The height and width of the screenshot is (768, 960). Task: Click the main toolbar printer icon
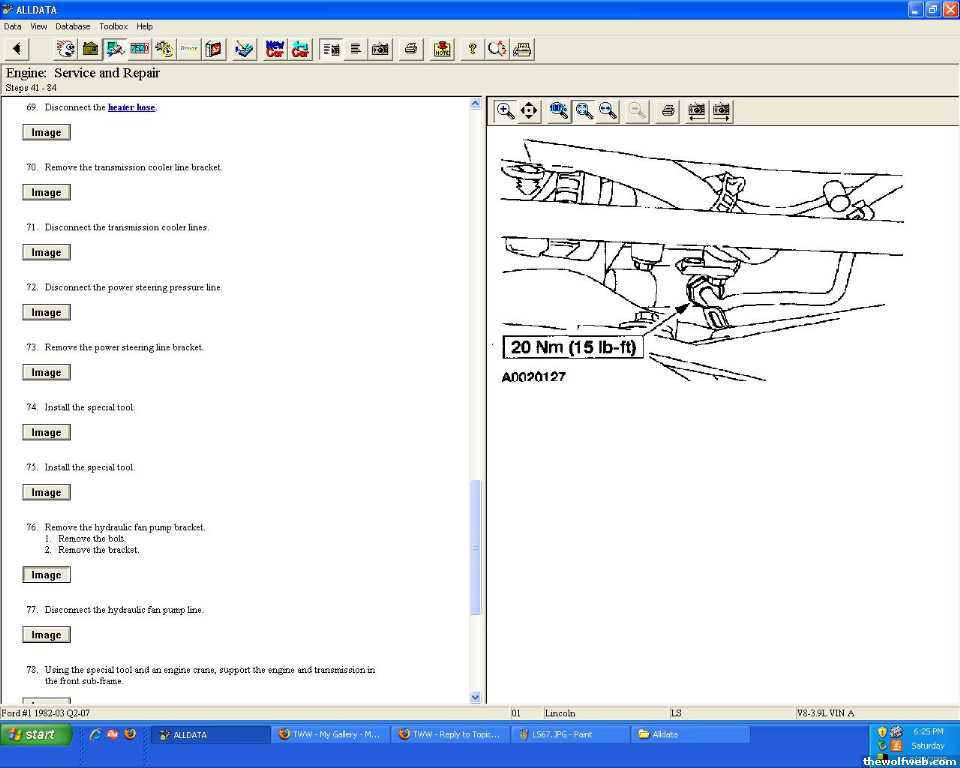[410, 49]
